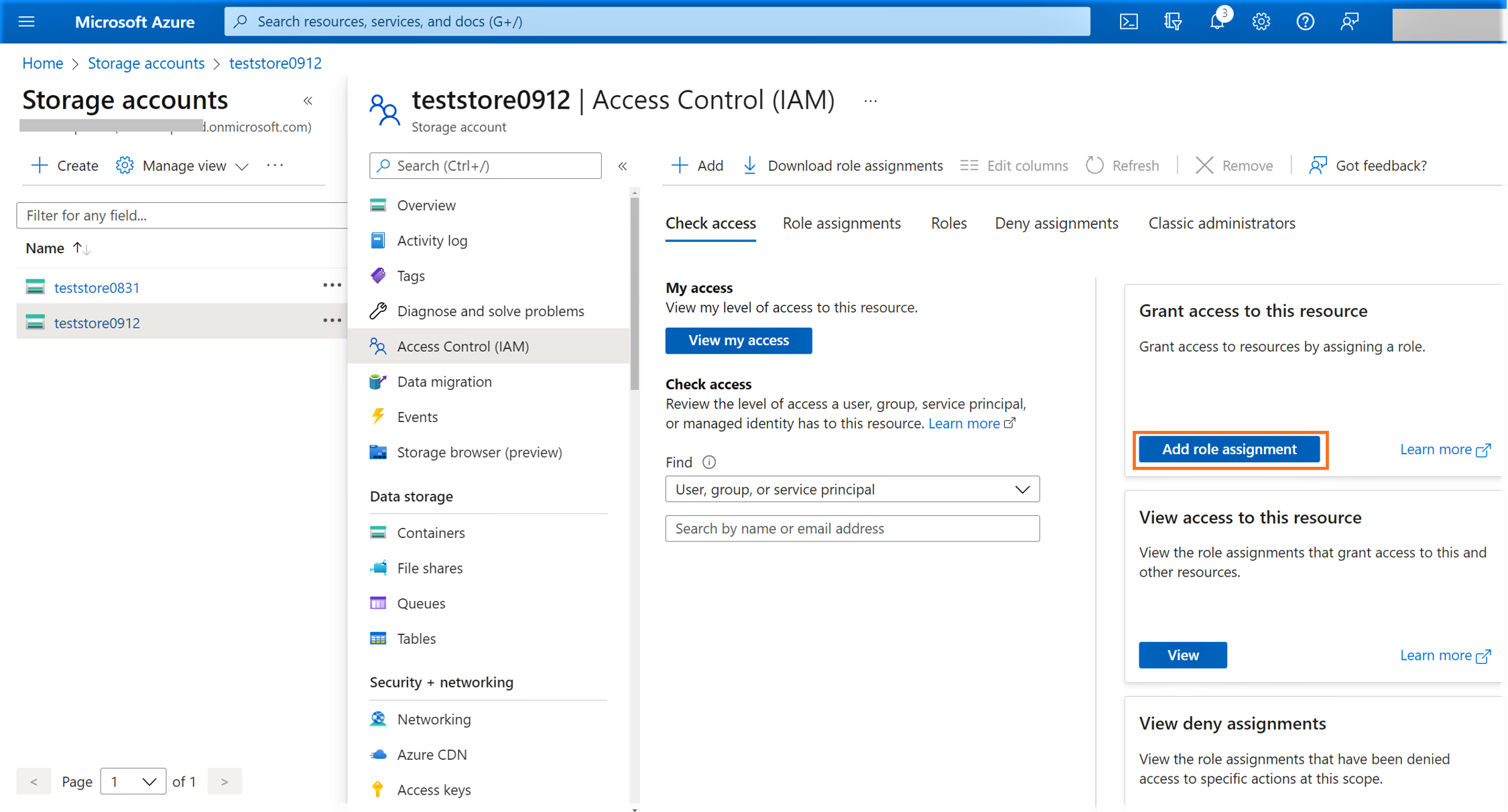Open the page number dropdown

point(133,781)
